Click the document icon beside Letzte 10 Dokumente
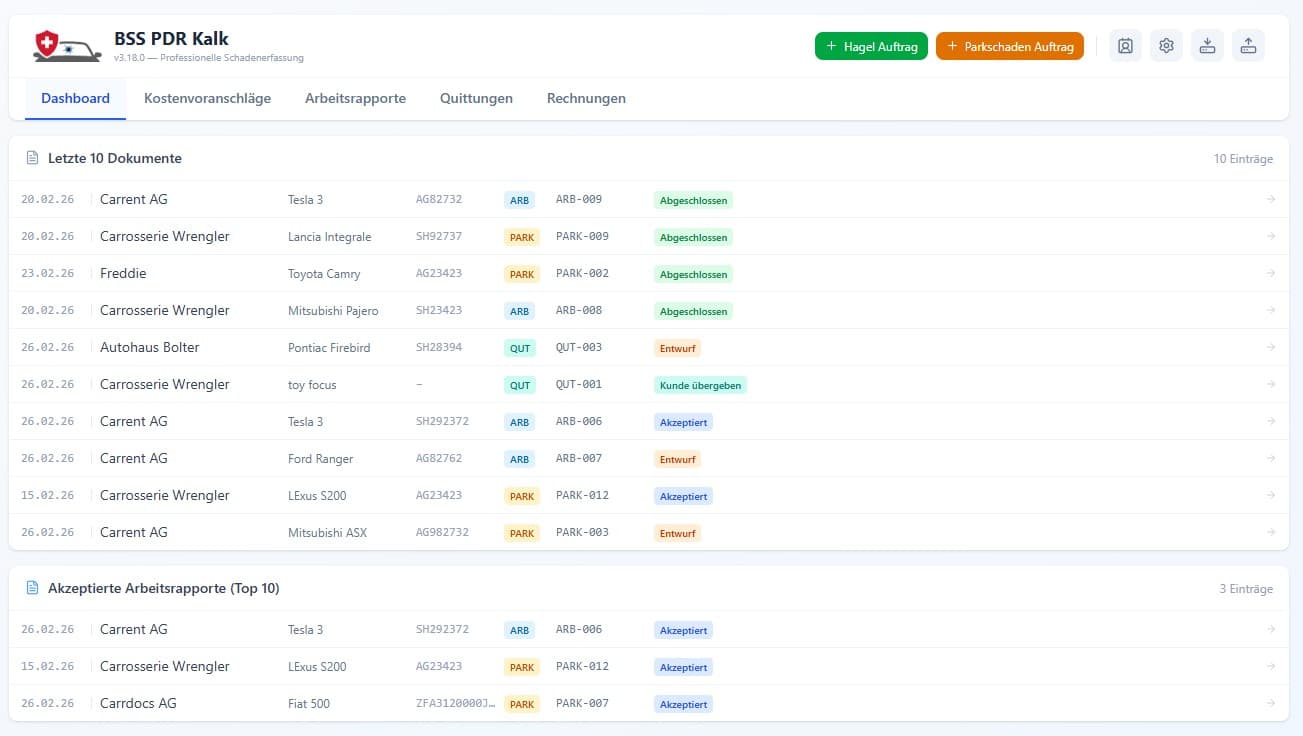Viewport: 1303px width, 736px height. coord(33,157)
